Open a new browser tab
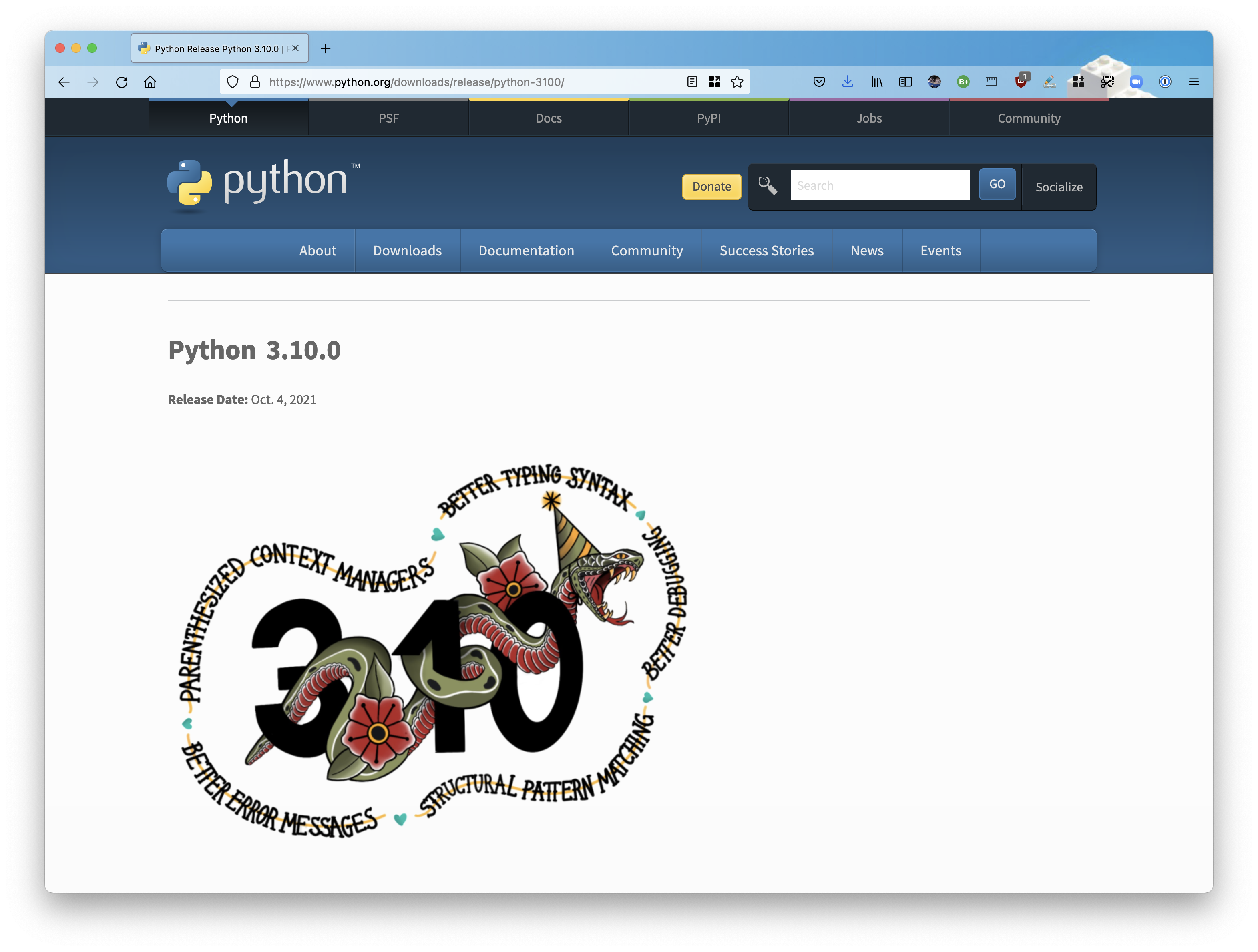This screenshot has height=952, width=1258. tap(325, 49)
